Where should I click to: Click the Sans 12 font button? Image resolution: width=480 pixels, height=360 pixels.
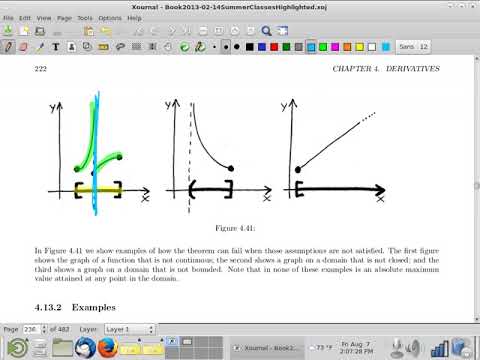[x=413, y=47]
